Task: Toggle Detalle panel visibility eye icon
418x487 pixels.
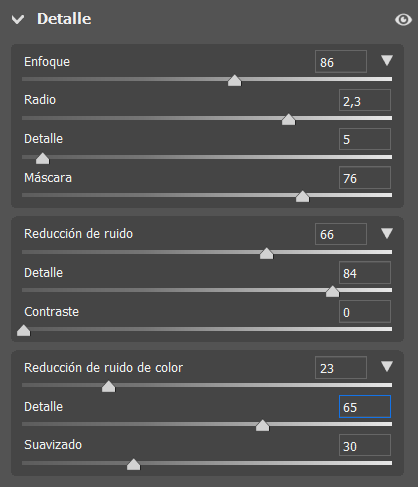Action: (403, 20)
